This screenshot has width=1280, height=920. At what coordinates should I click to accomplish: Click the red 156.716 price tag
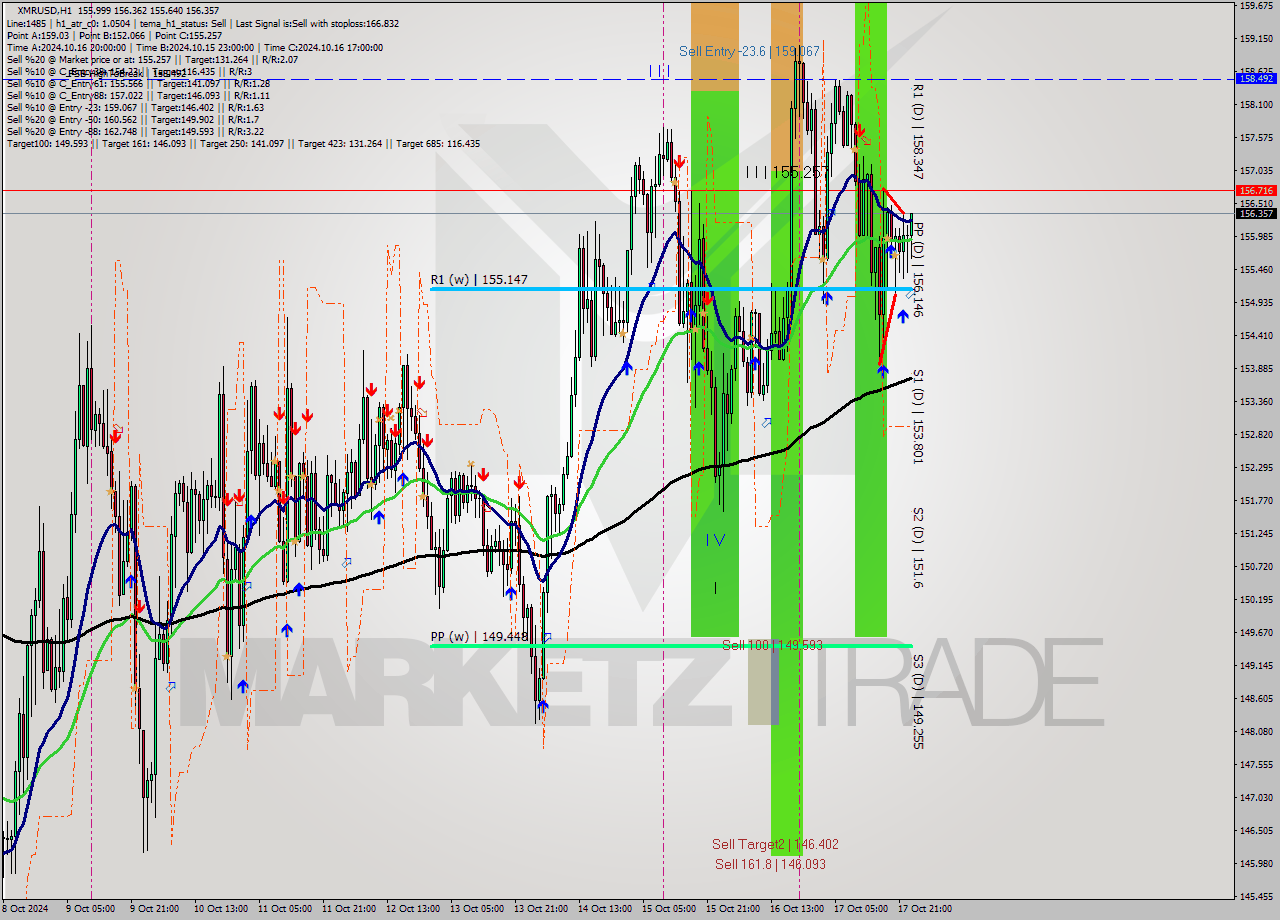[x=1256, y=190]
